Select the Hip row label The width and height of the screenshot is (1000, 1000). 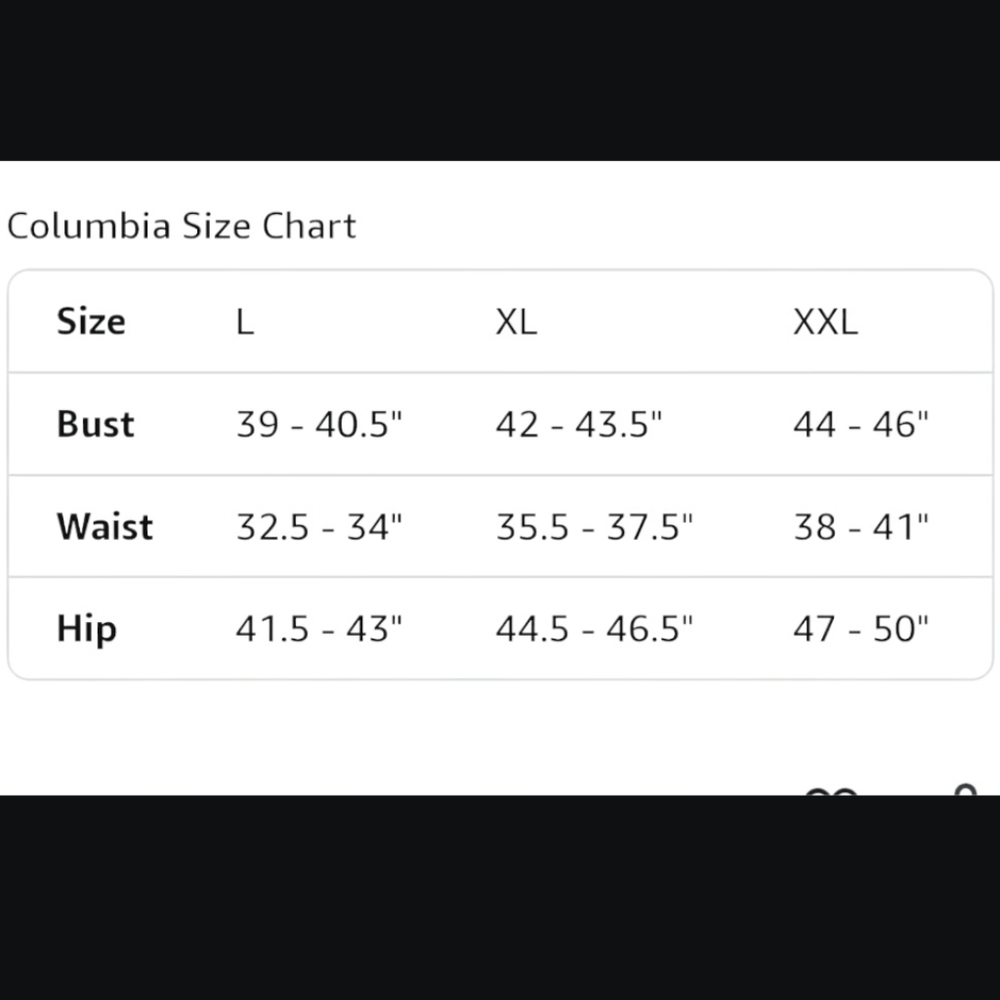pos(87,629)
